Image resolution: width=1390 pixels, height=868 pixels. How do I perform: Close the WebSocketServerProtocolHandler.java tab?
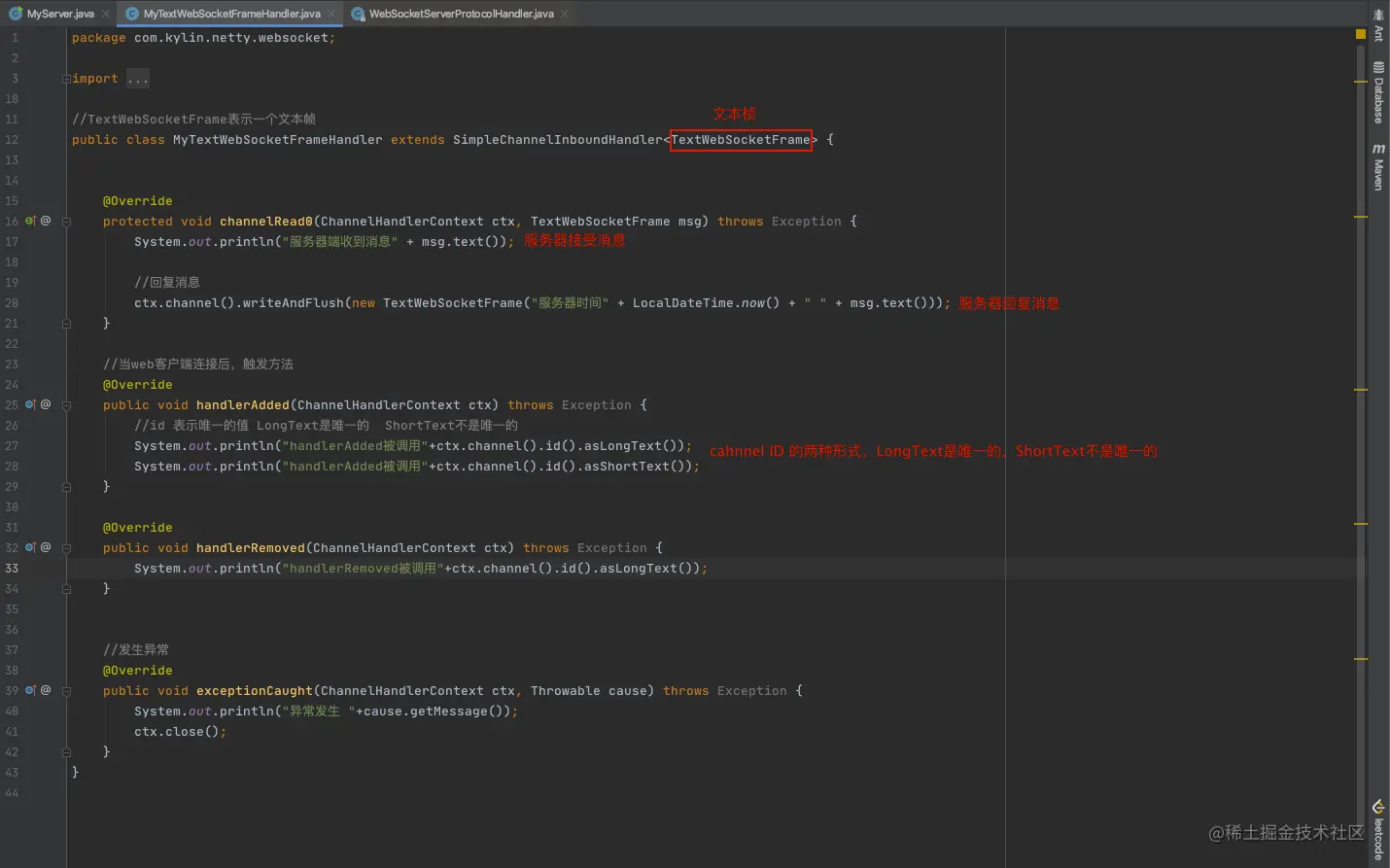(565, 14)
